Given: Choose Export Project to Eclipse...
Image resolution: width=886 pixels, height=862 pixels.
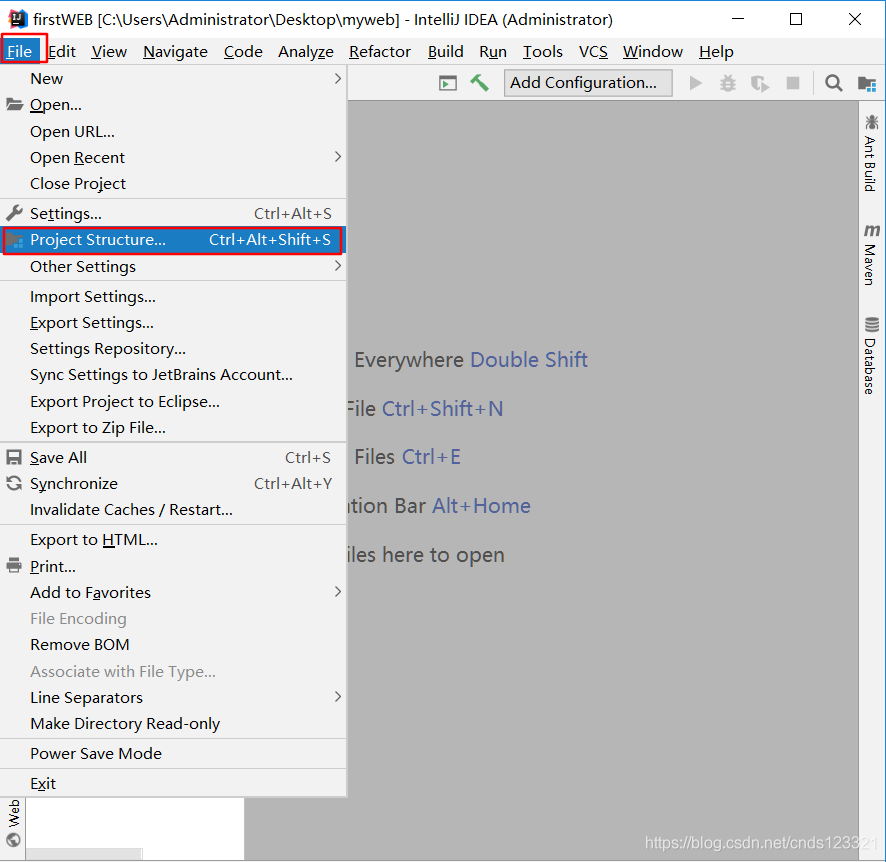Looking at the screenshot, I should pyautogui.click(x=173, y=402).
